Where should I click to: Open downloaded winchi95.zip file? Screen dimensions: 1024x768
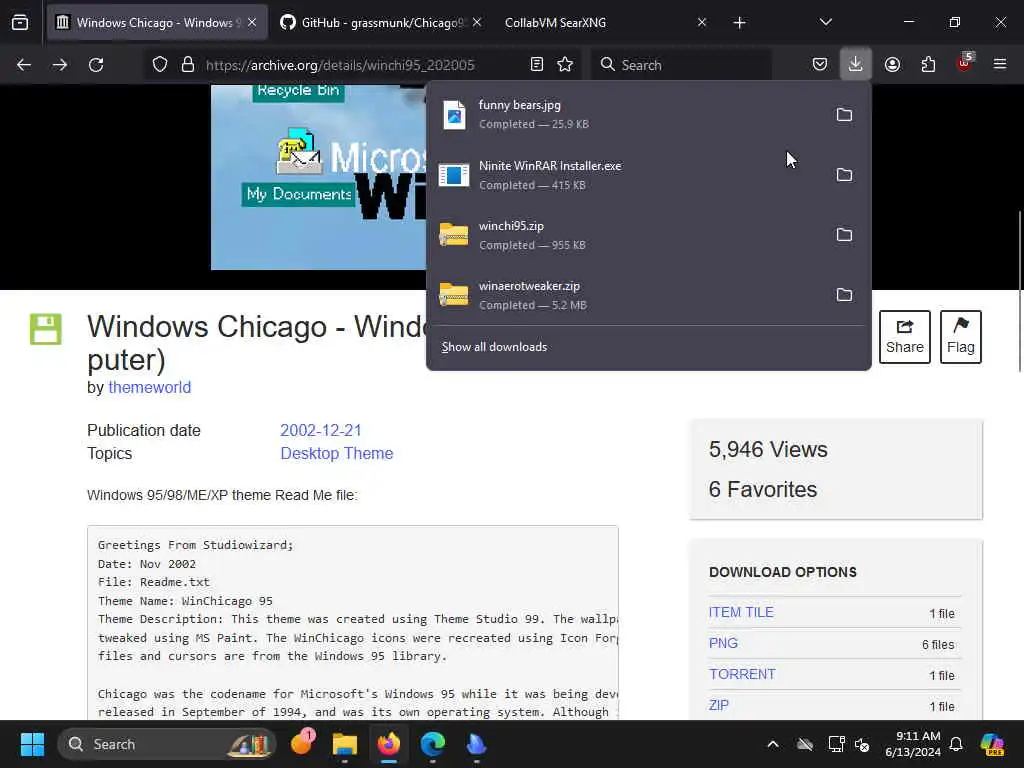[x=627, y=235]
